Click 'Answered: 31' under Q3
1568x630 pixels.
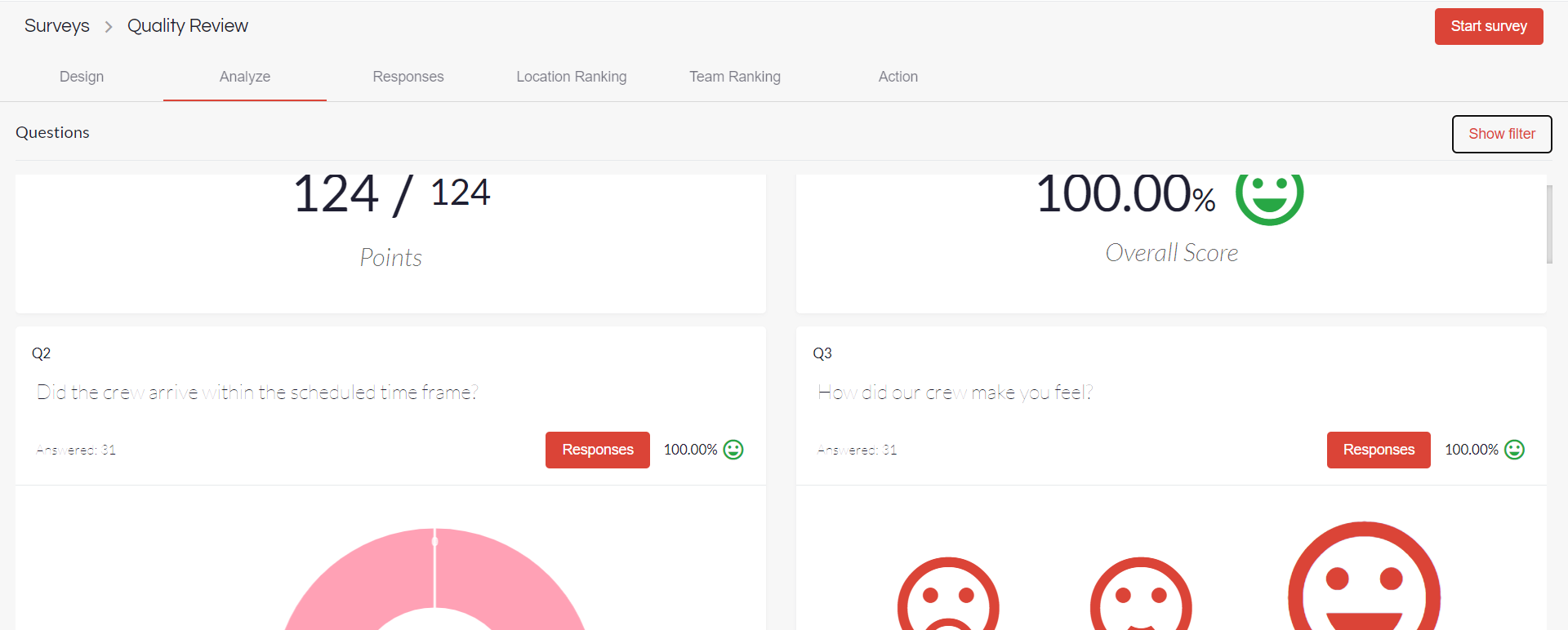[x=857, y=450]
